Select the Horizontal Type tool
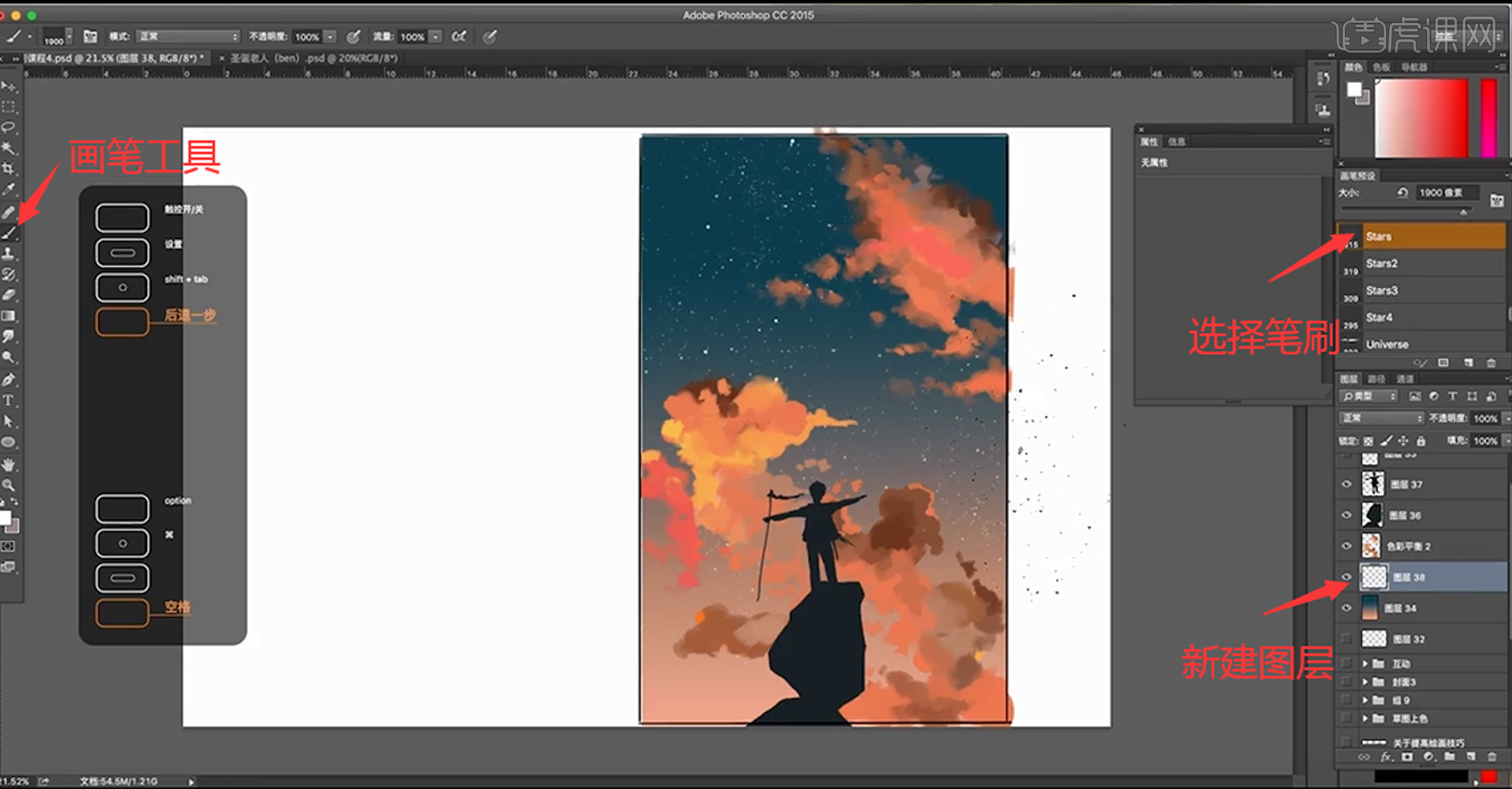This screenshot has width=1512, height=789. (9, 400)
